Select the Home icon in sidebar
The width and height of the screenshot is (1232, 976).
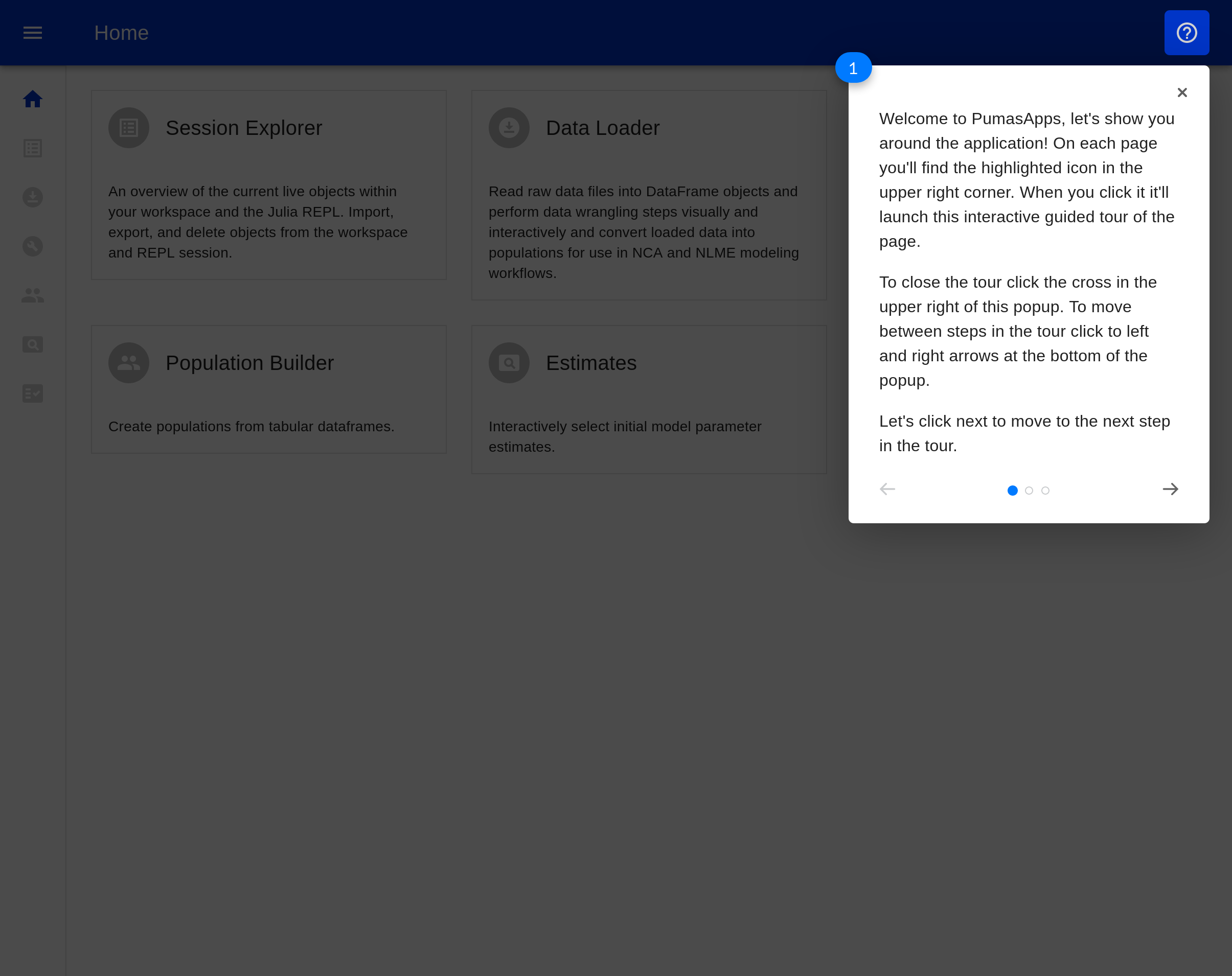point(33,99)
